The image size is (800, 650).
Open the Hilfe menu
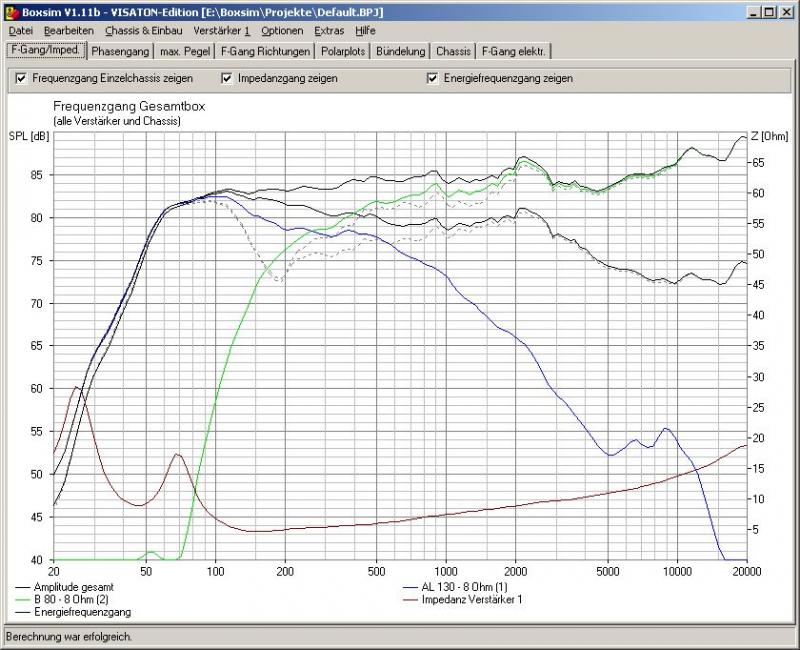[365, 31]
